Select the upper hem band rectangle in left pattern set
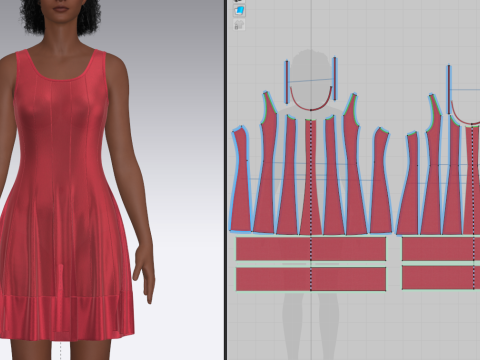Screen dimensions: 480x360 [x=311, y=249]
